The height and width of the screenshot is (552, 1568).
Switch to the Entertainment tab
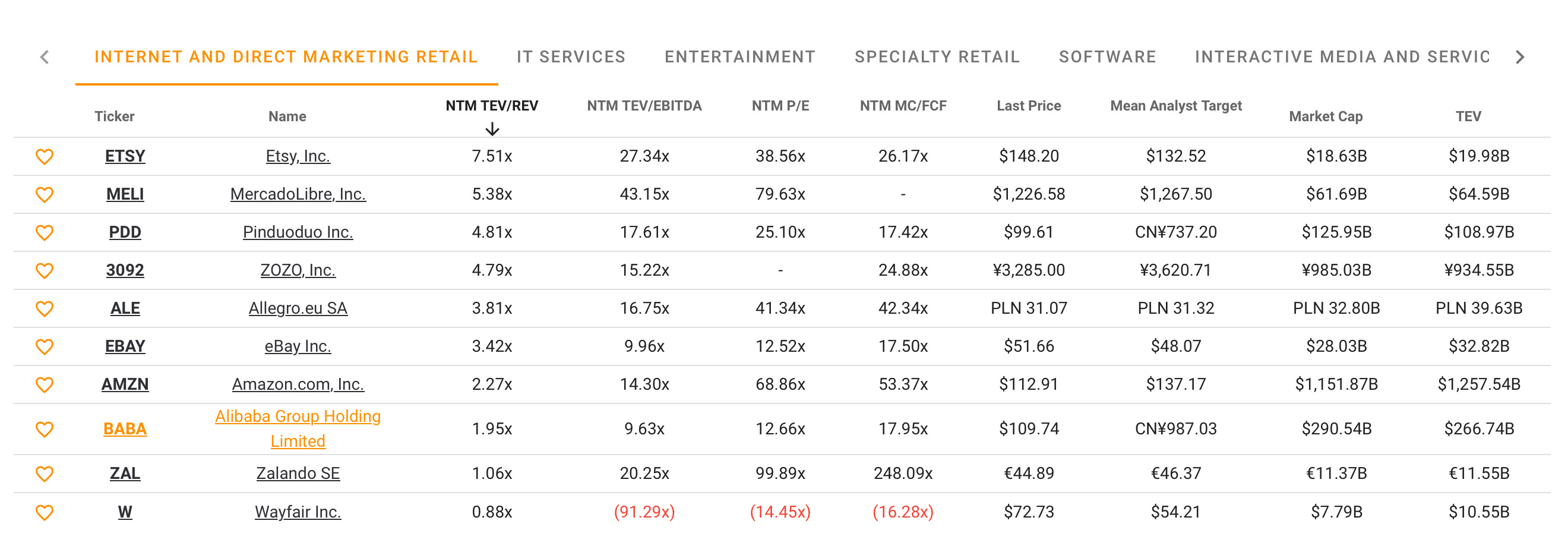pyautogui.click(x=740, y=56)
